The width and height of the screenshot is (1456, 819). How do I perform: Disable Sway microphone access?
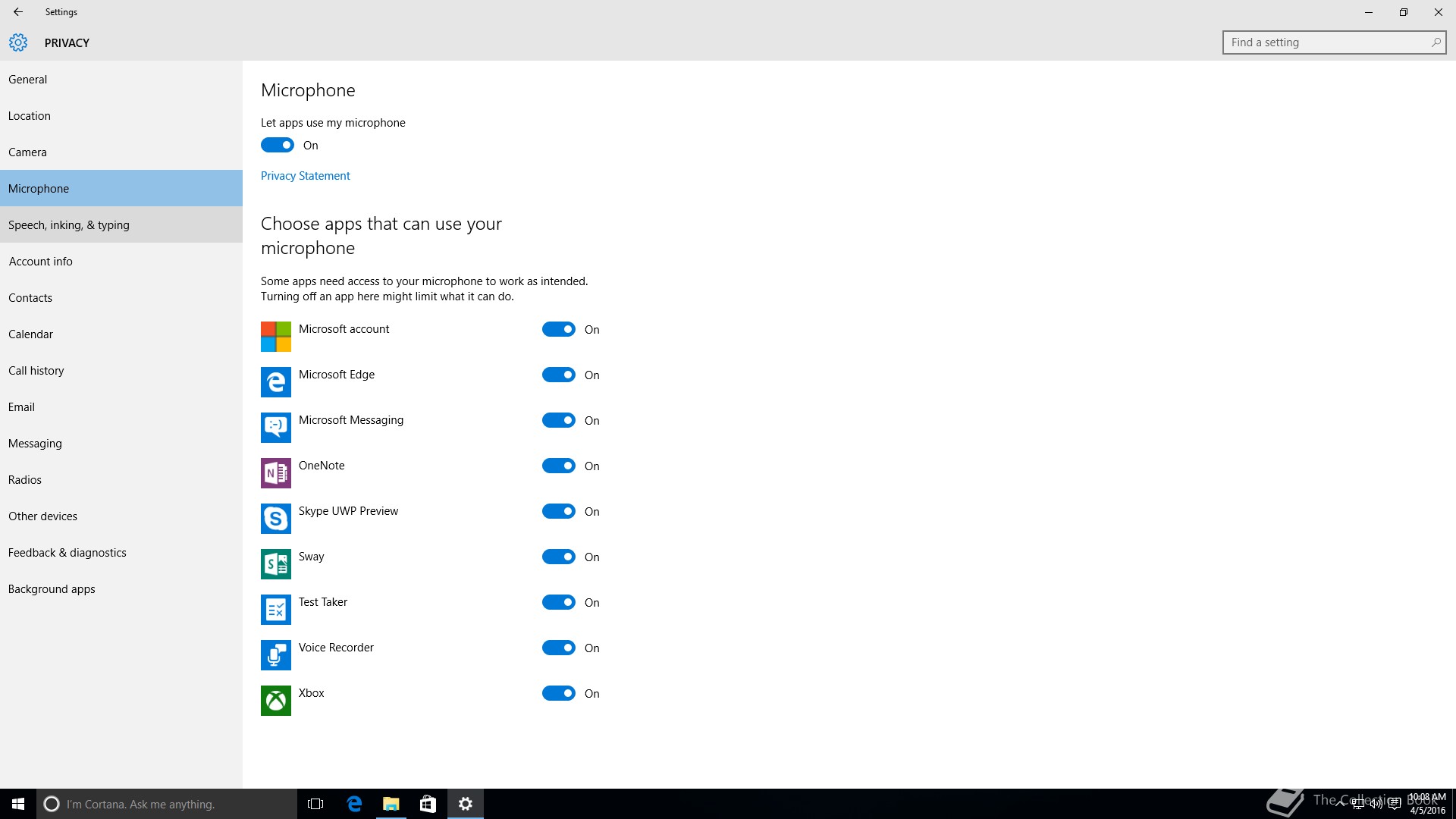click(559, 557)
